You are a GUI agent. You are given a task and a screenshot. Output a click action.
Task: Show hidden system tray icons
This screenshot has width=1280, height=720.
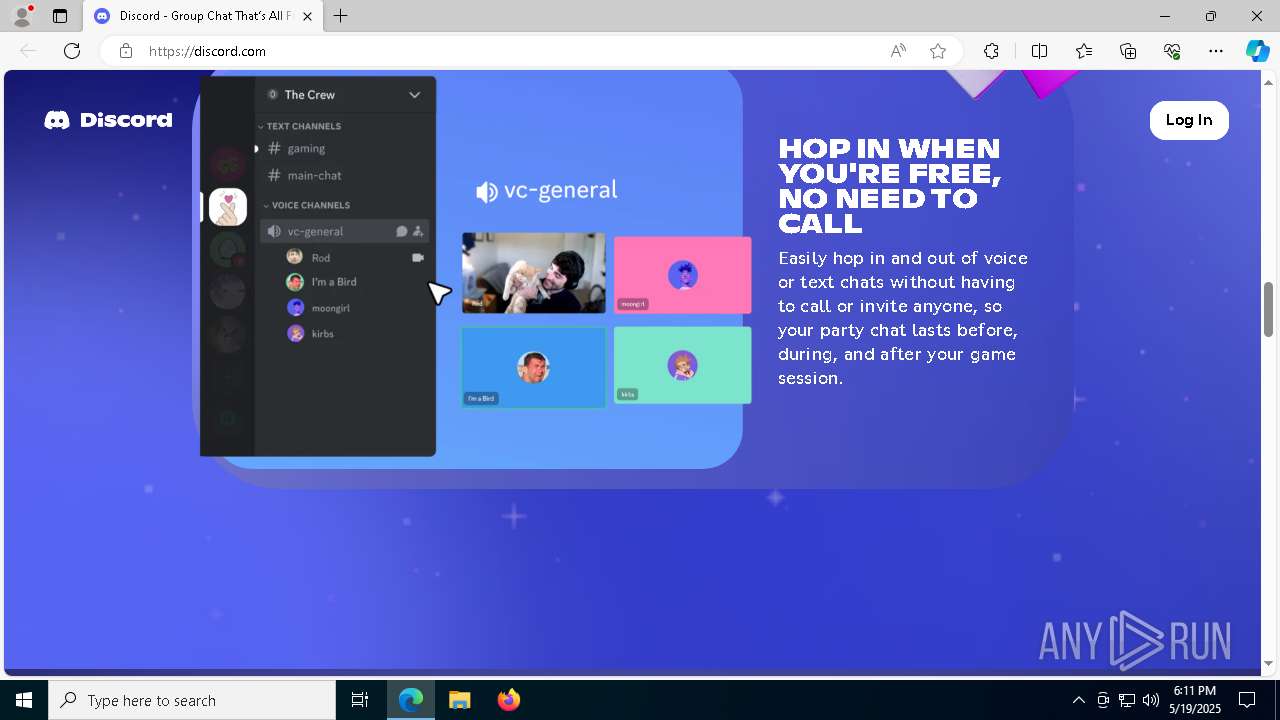tap(1078, 700)
